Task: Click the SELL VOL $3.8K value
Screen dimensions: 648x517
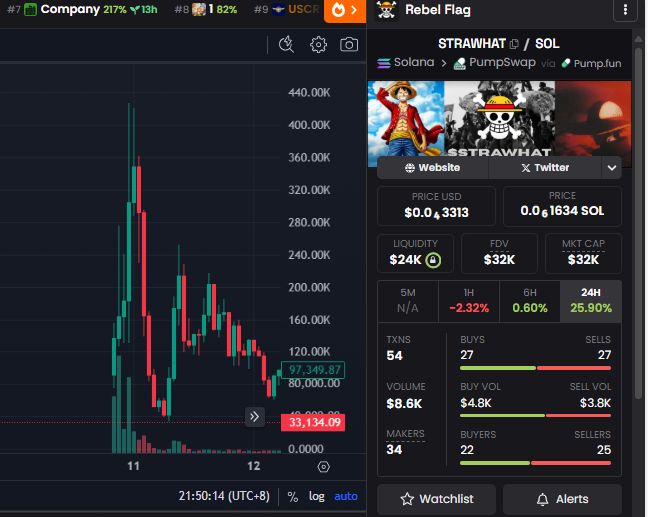Action: click(x=595, y=403)
